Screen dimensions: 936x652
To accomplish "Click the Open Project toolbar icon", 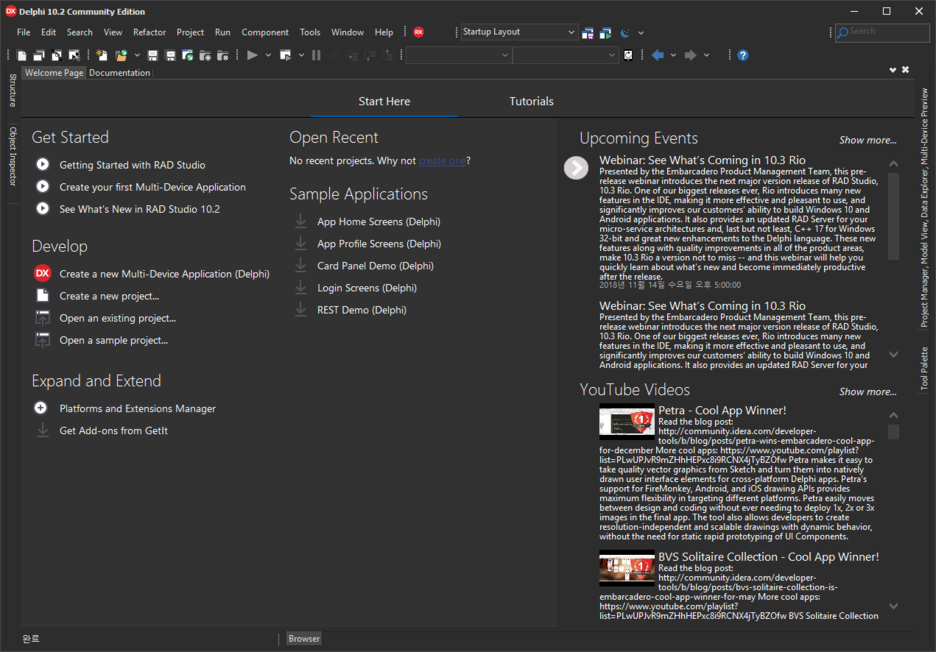I will pyautogui.click(x=187, y=56).
